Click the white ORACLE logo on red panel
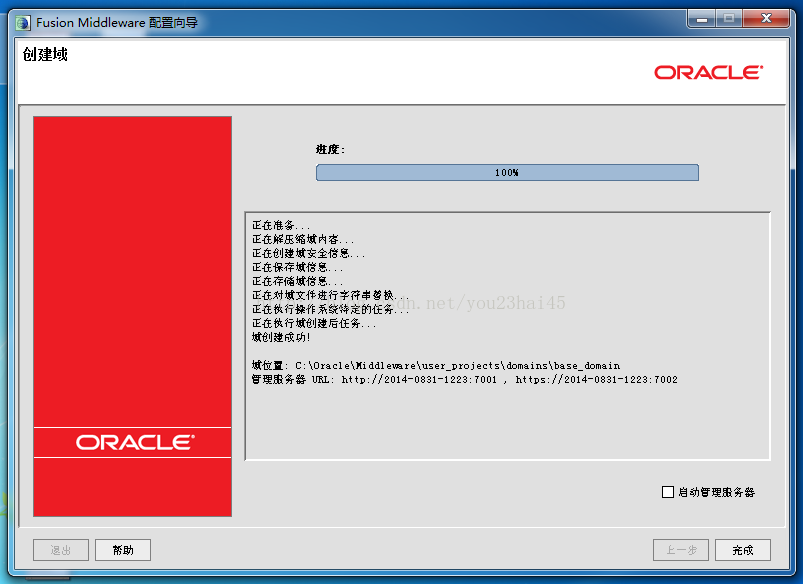803x584 pixels. pos(135,443)
